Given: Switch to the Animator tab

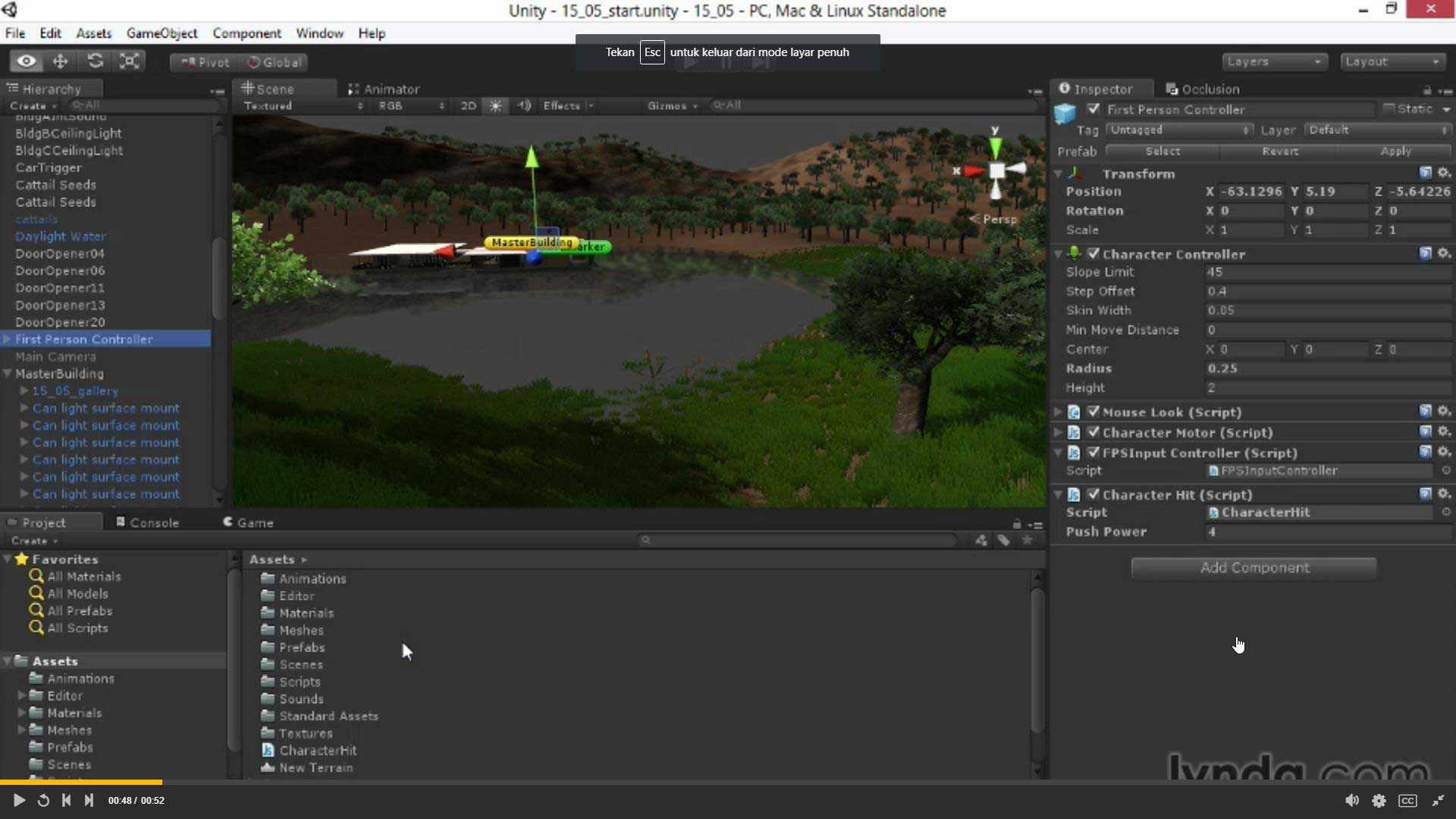Looking at the screenshot, I should point(384,89).
